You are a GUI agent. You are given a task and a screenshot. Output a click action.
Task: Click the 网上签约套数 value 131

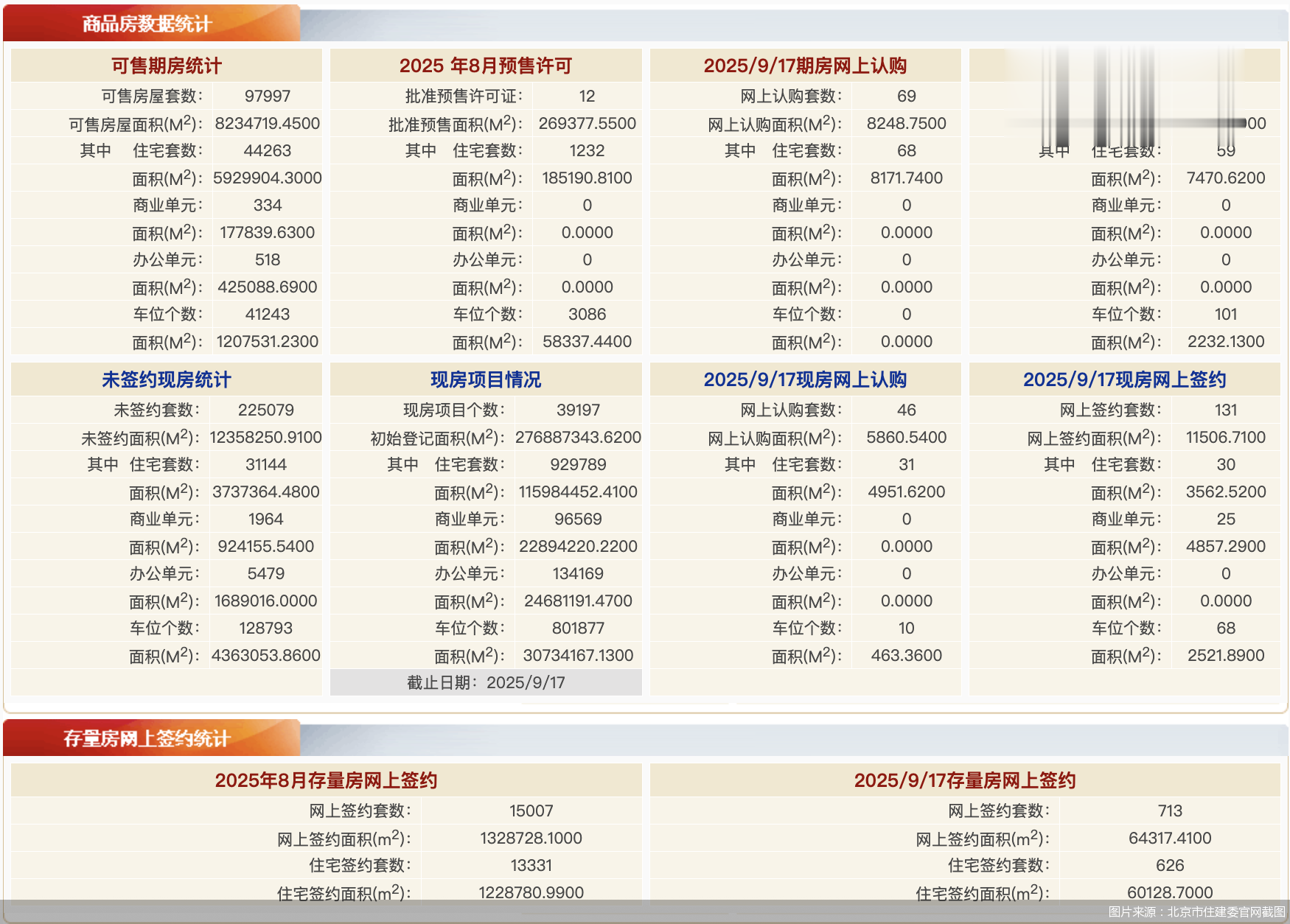1226,410
